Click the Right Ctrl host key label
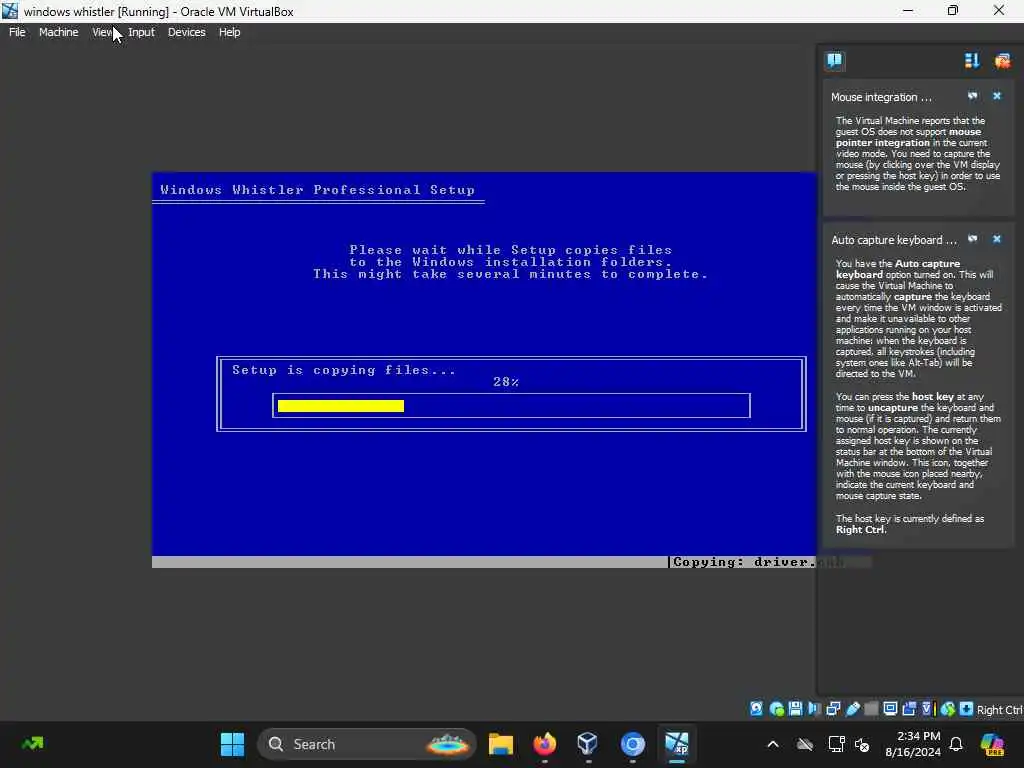Image resolution: width=1024 pixels, height=768 pixels. tap(999, 710)
